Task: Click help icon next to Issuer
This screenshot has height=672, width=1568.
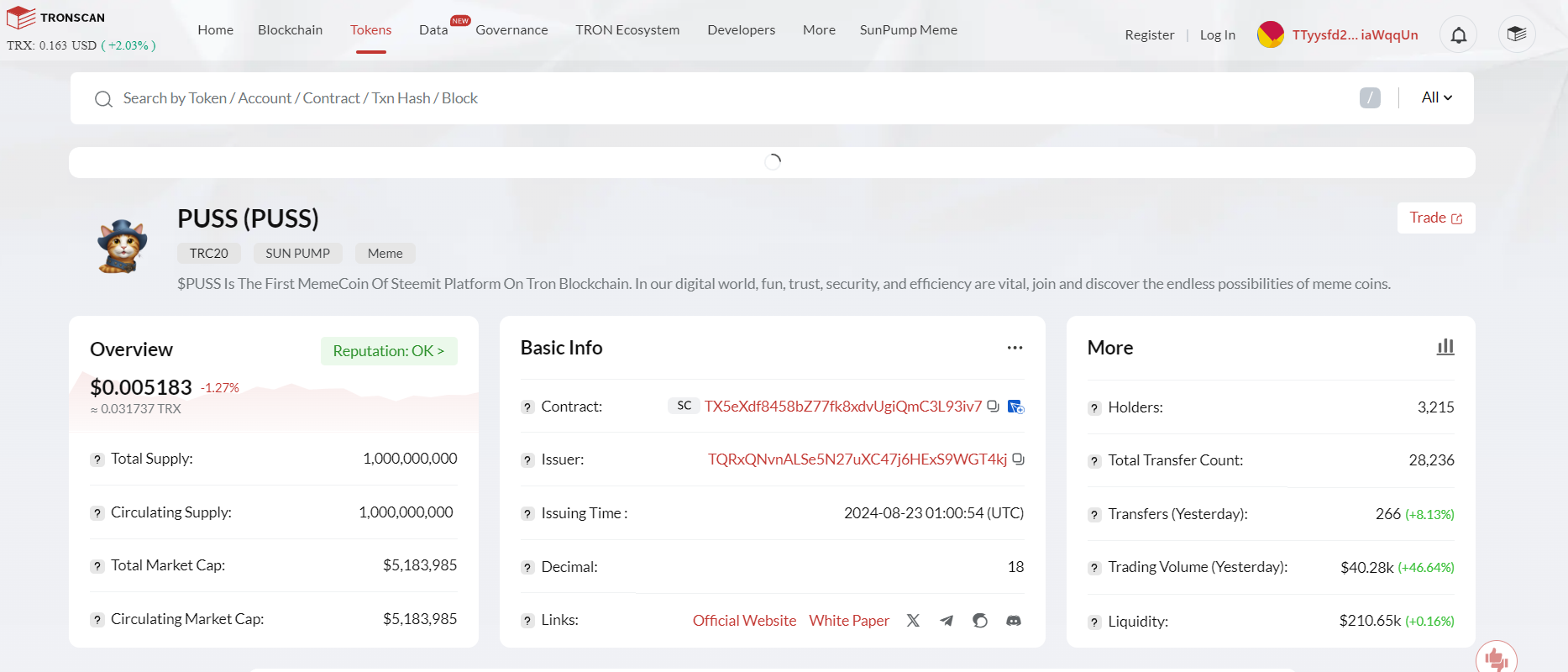Action: pos(527,460)
